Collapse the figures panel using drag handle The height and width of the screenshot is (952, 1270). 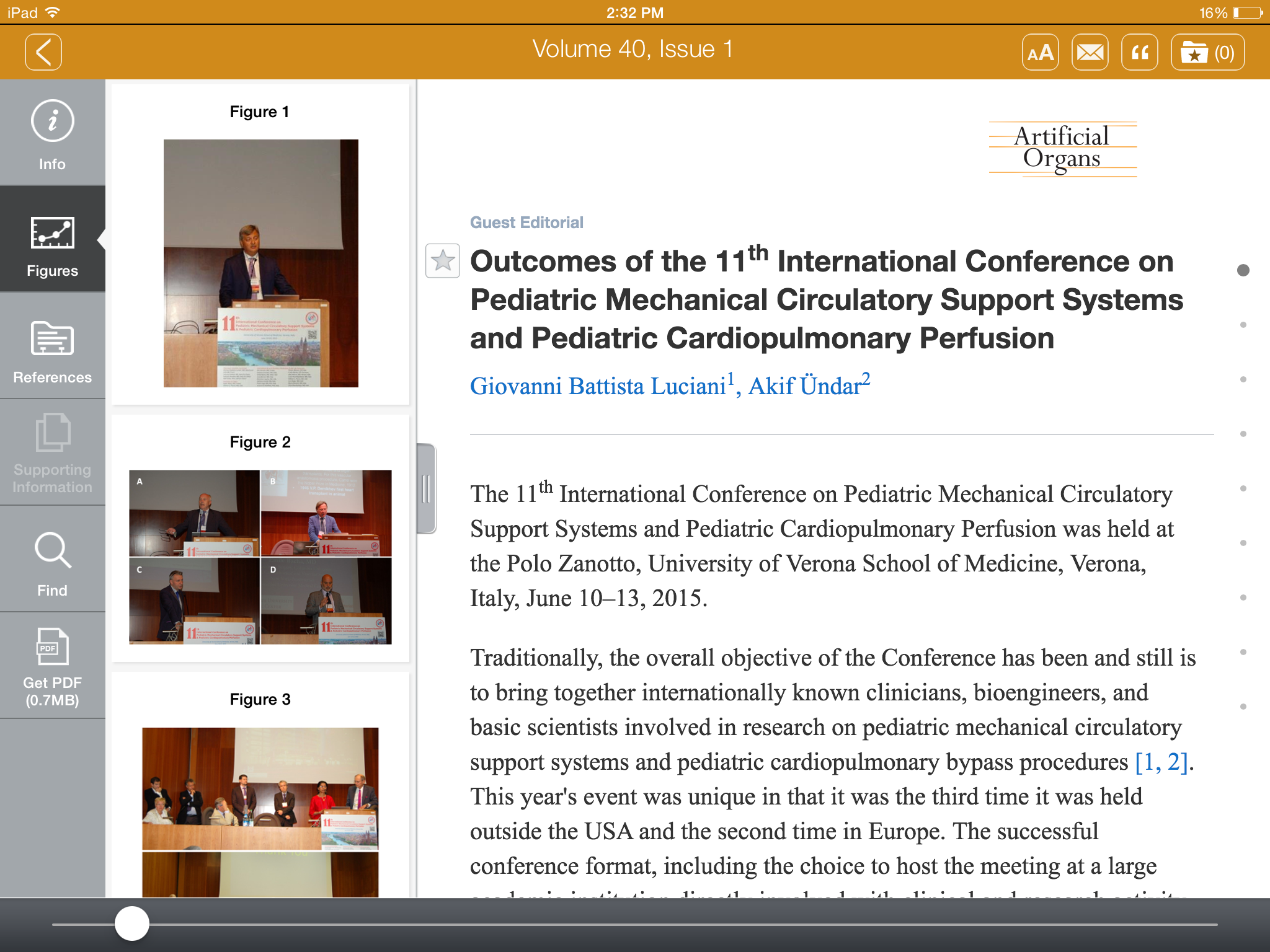[426, 488]
